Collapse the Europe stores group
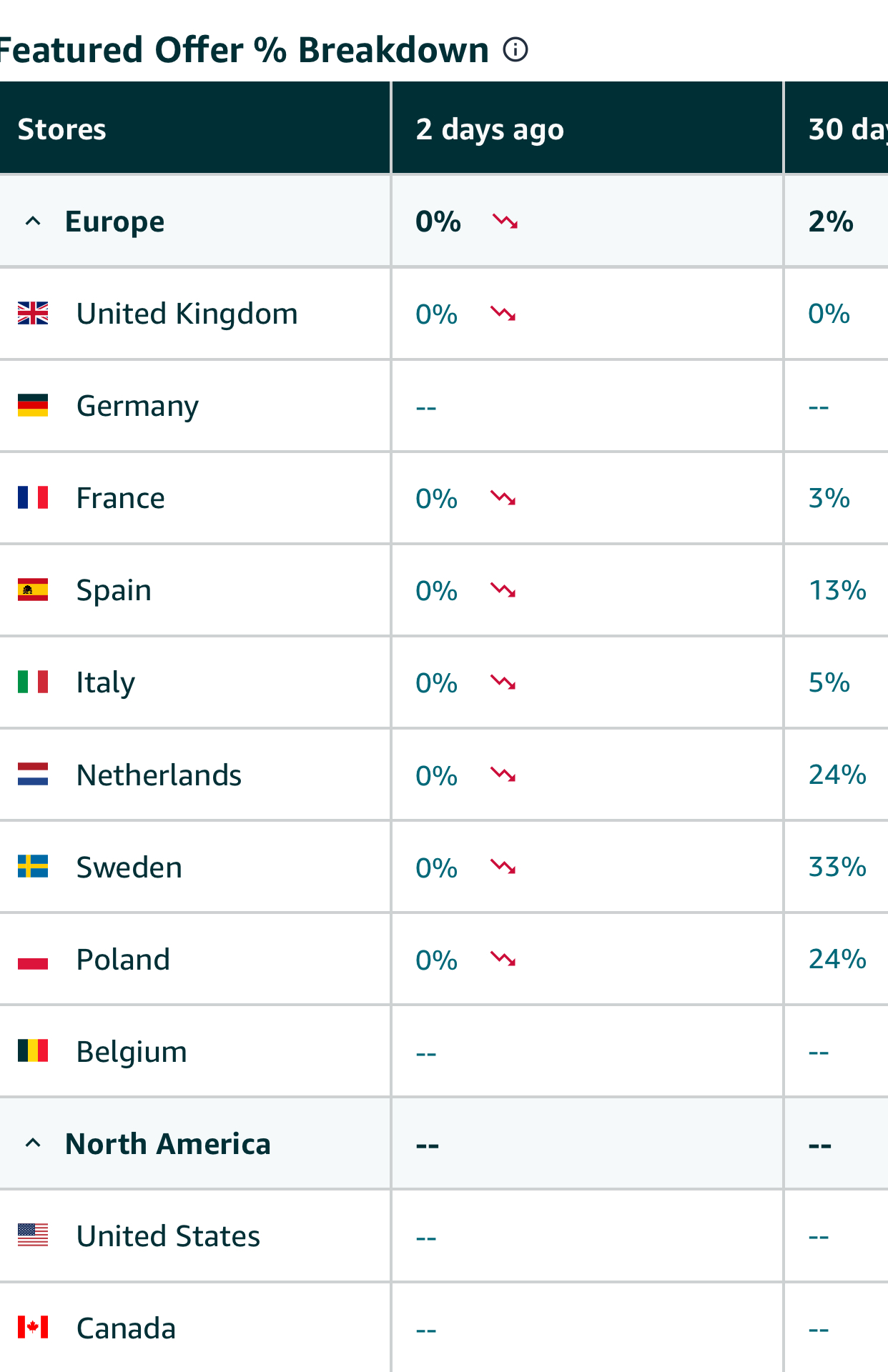This screenshot has width=888, height=1372. point(33,222)
